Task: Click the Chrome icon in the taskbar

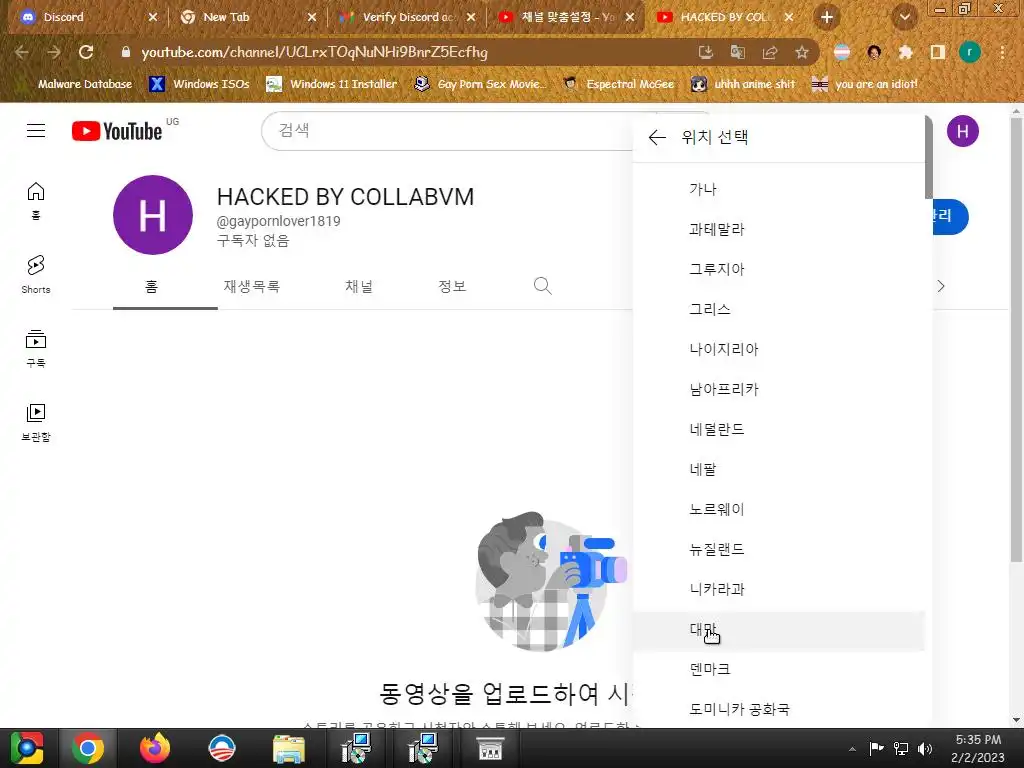Action: [88, 748]
